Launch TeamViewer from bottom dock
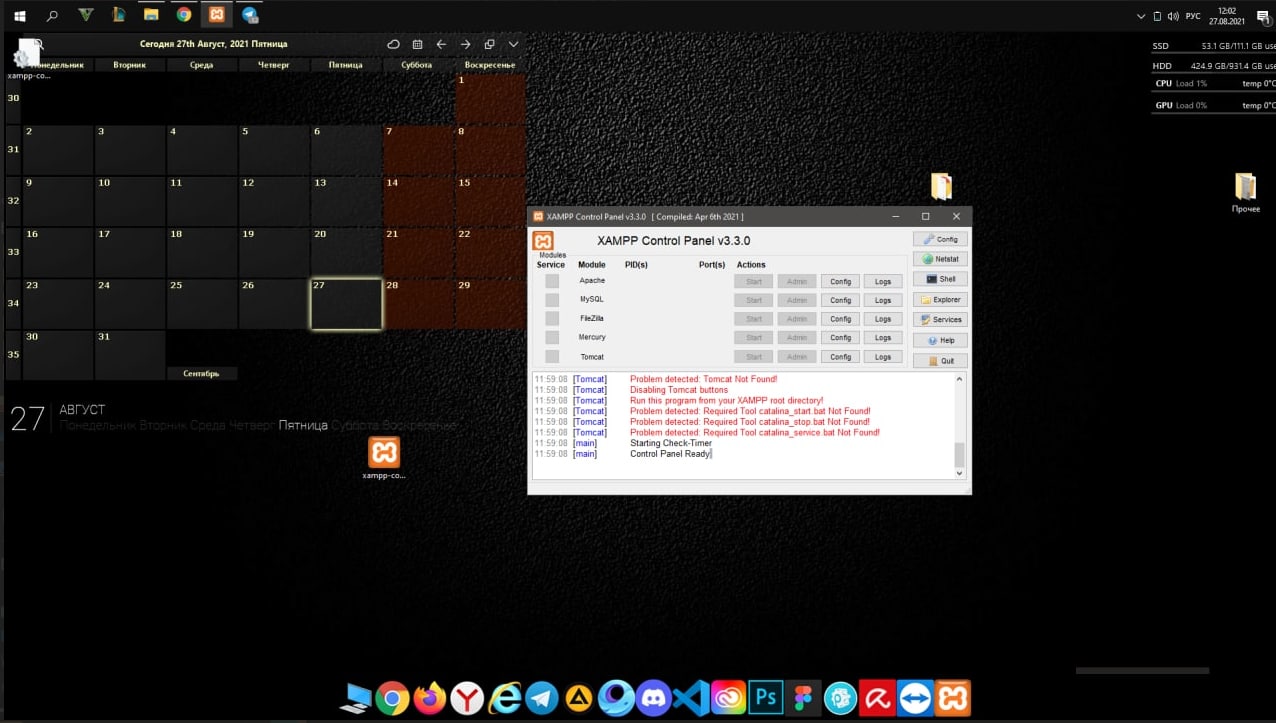This screenshot has height=723, width=1276. 915,698
